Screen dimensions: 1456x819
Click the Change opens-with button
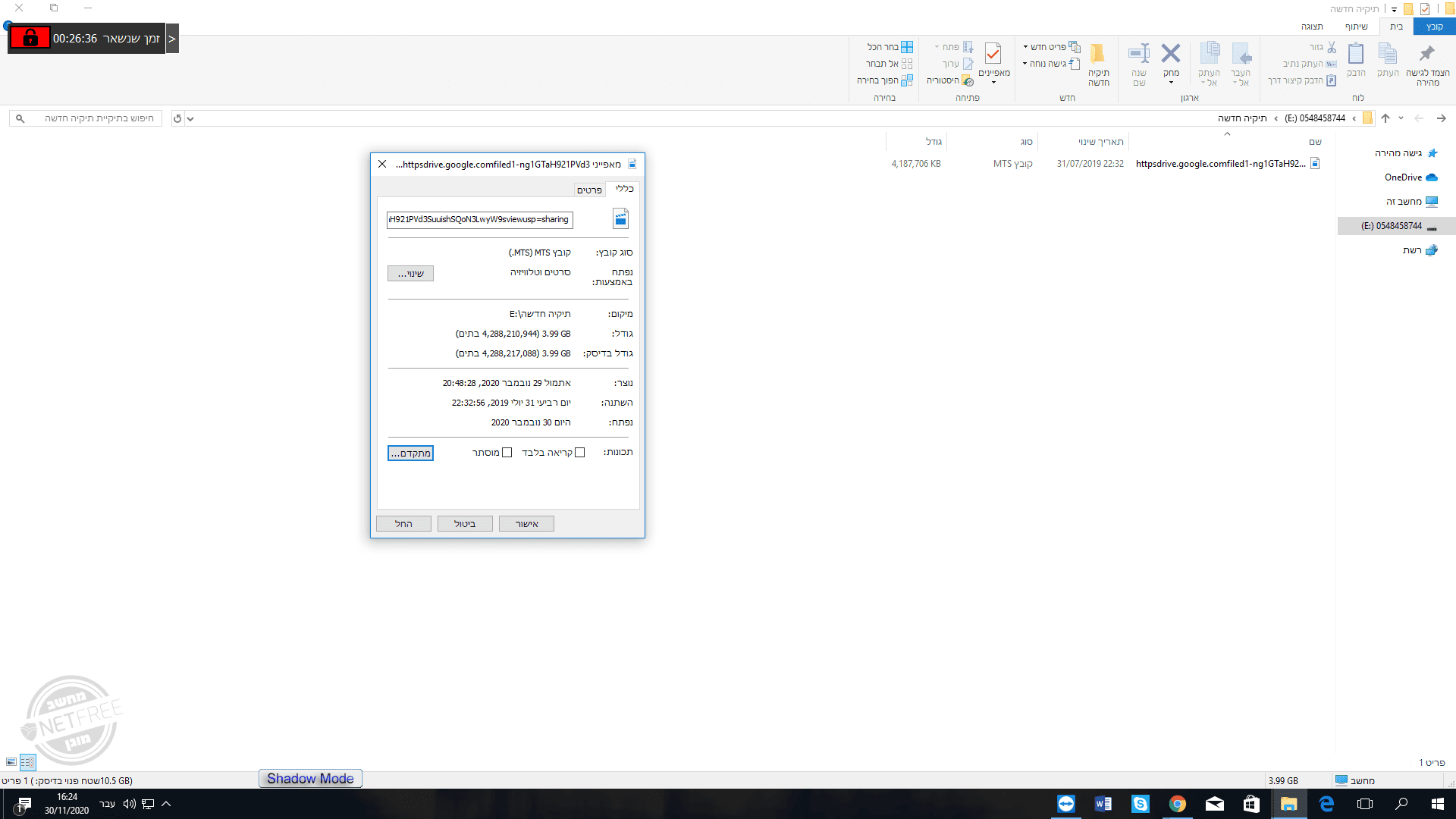(x=410, y=274)
